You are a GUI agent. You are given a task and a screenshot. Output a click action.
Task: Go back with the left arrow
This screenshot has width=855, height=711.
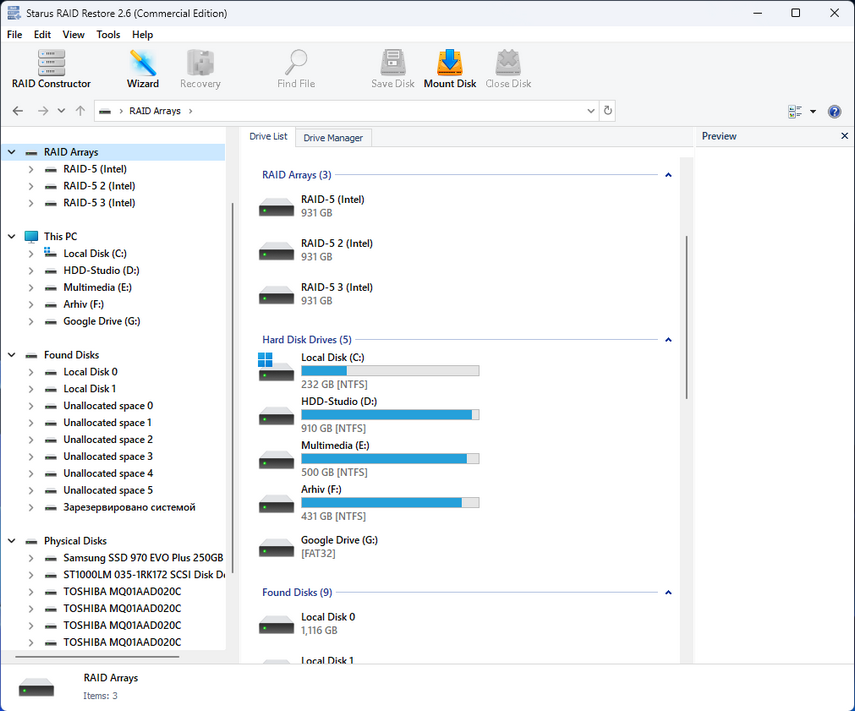pos(18,111)
